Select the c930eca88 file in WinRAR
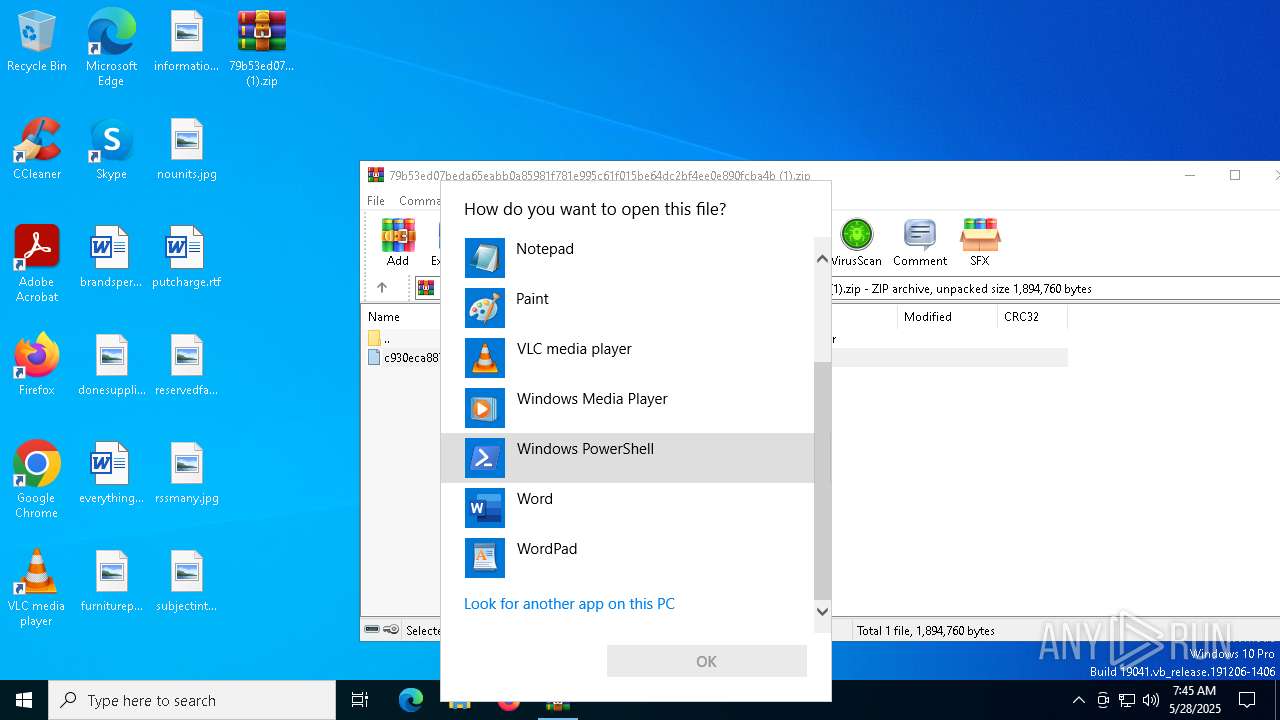This screenshot has width=1280, height=720. pos(404,357)
